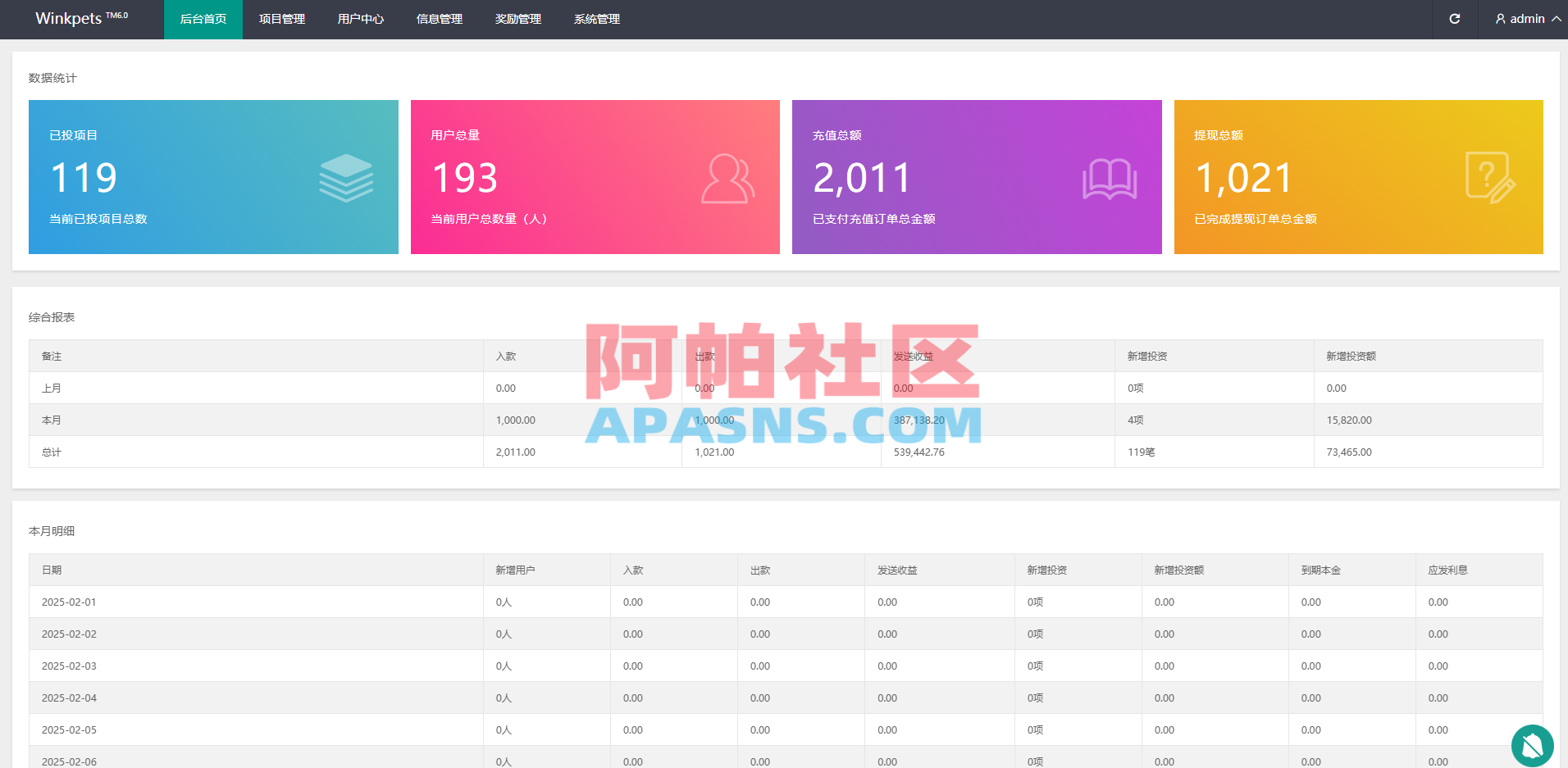The height and width of the screenshot is (768, 1568).
Task: Select the layers icon on the 已投项目 card
Action: click(x=347, y=177)
